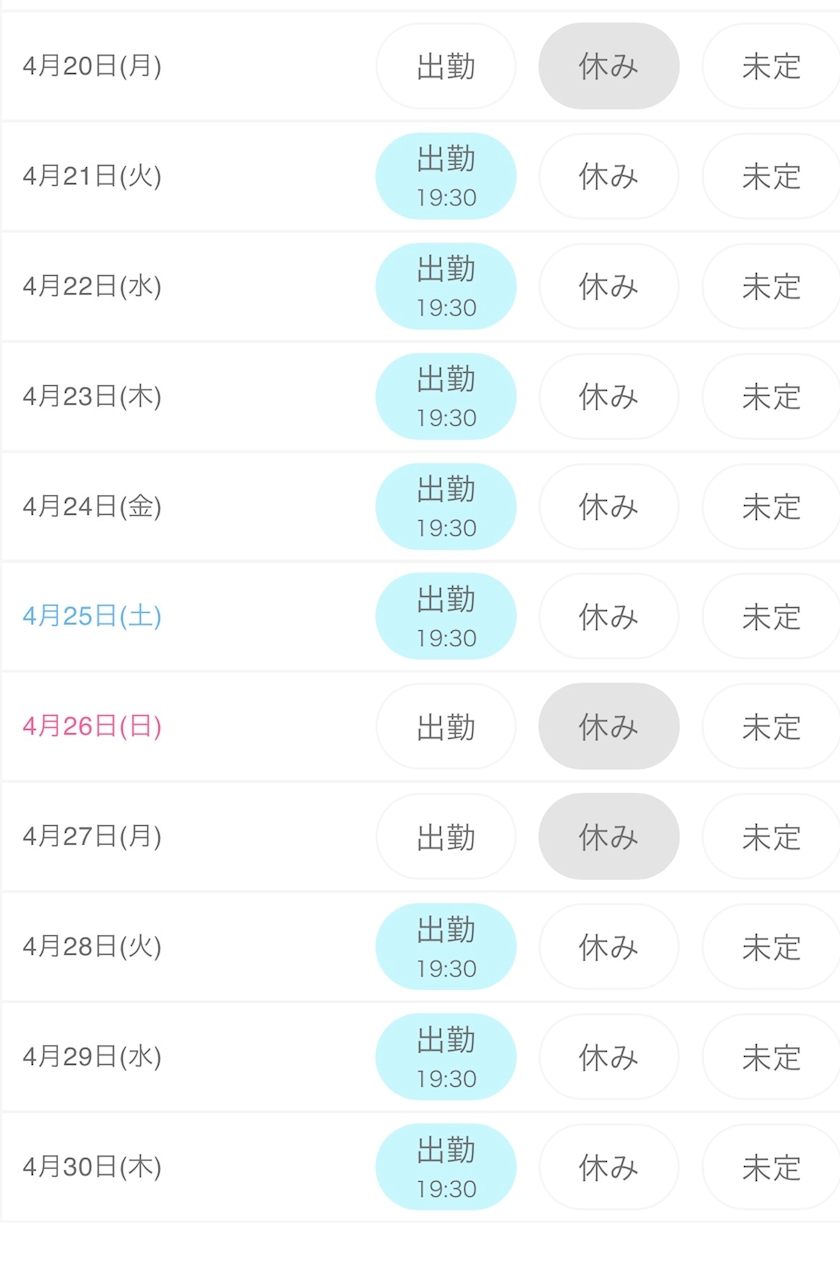
Task: Select 未定 for 4月29日(水)
Action: [x=771, y=1056]
